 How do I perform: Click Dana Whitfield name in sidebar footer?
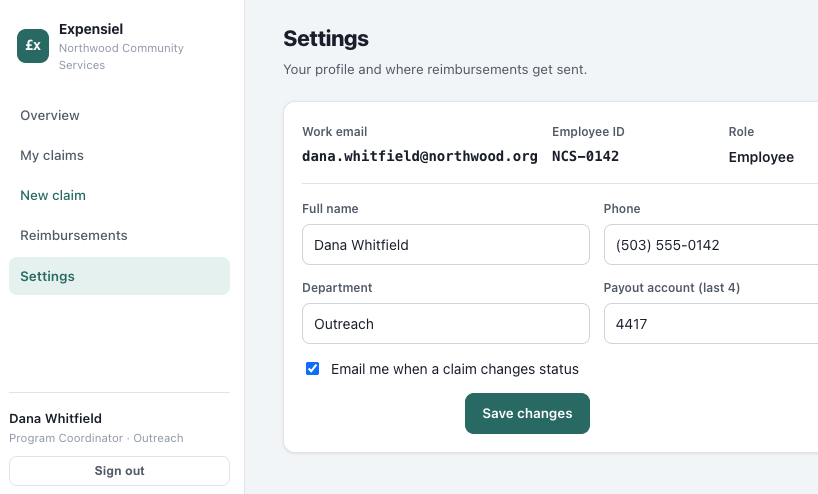click(x=55, y=418)
